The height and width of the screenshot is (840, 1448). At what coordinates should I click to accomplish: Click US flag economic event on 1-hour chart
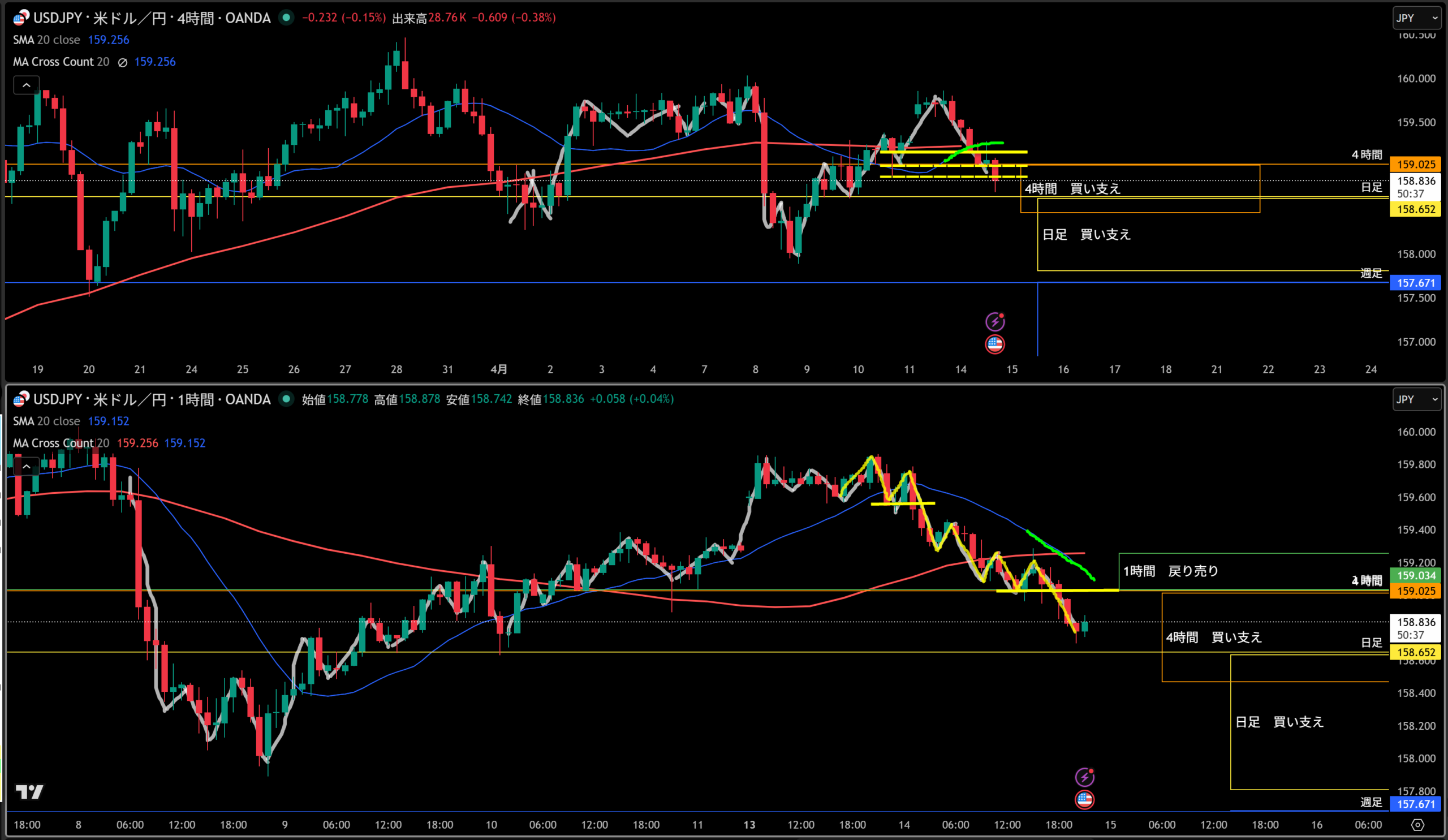point(1084,800)
